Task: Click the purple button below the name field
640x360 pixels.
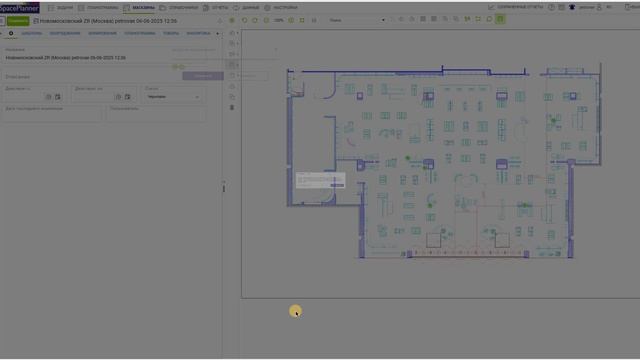Action: (x=203, y=76)
